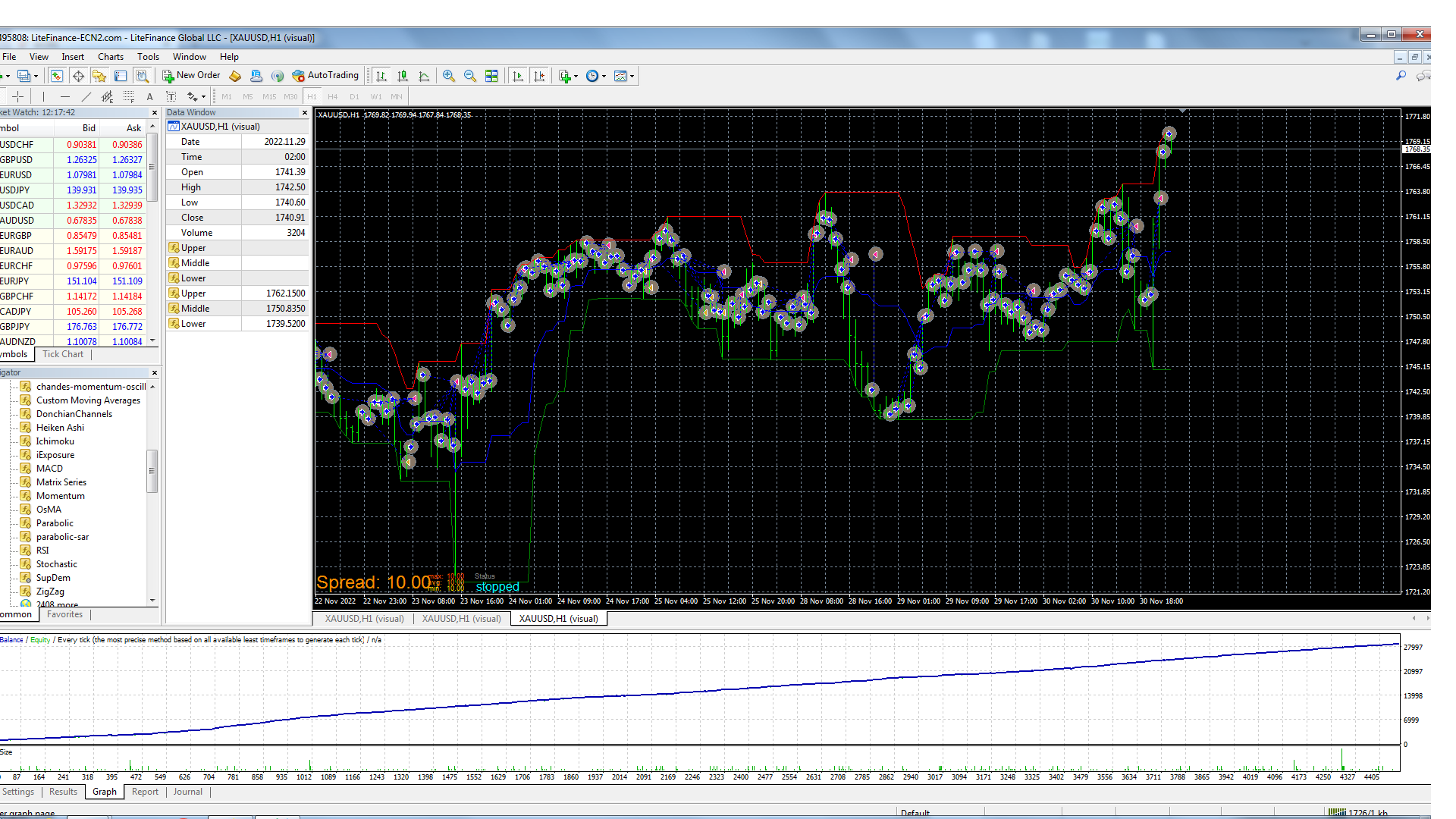Select the D1 timeframe button

[x=354, y=96]
